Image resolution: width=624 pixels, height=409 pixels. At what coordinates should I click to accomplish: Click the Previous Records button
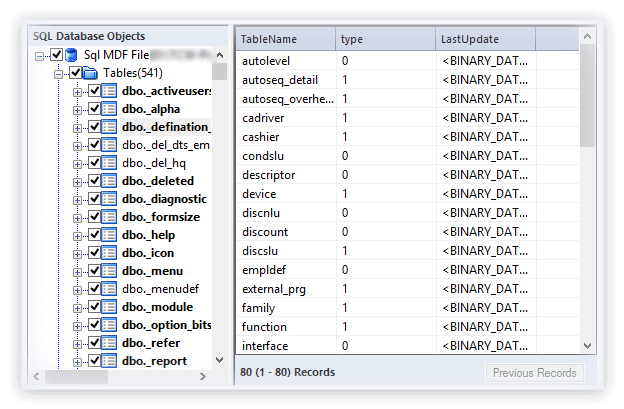tap(535, 373)
